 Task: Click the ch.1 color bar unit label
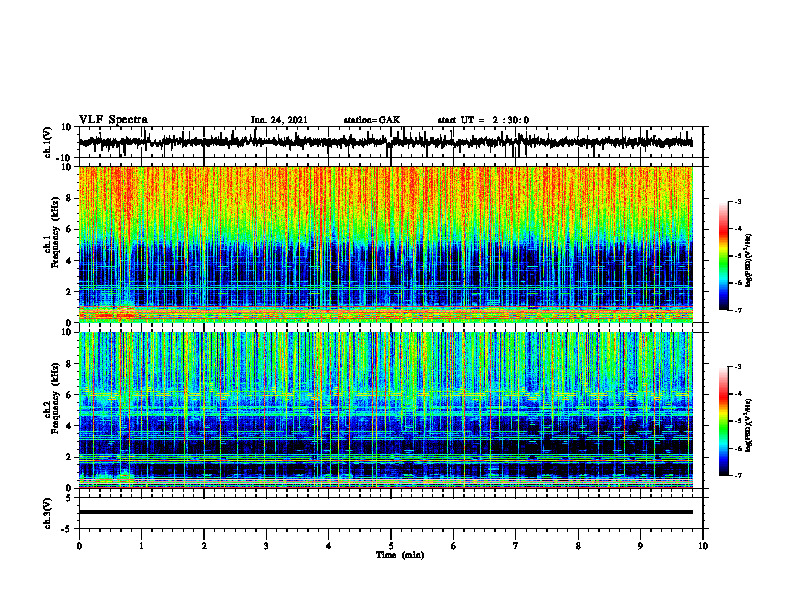(x=749, y=261)
